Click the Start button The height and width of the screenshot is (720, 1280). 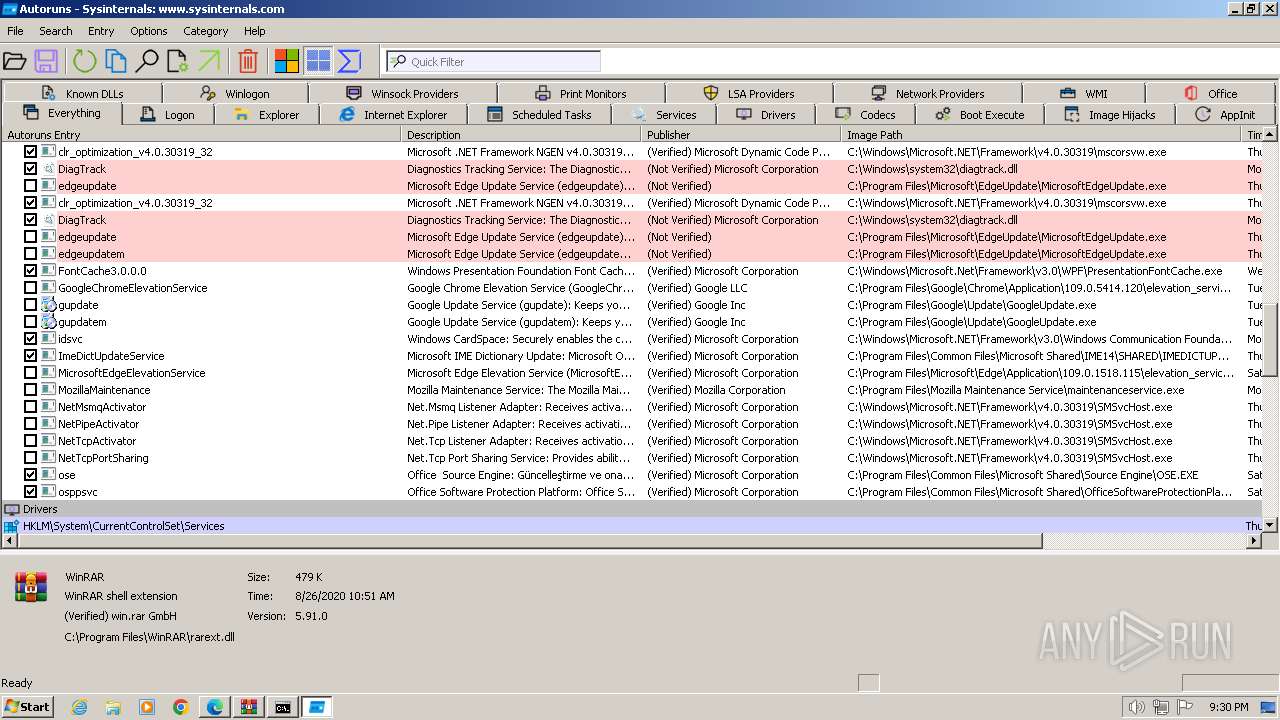(x=28, y=707)
